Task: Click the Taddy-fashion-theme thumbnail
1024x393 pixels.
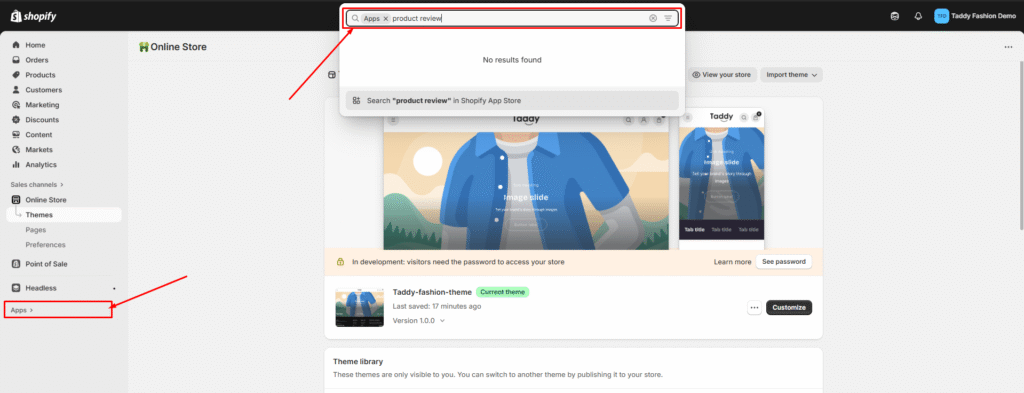Action: point(360,307)
